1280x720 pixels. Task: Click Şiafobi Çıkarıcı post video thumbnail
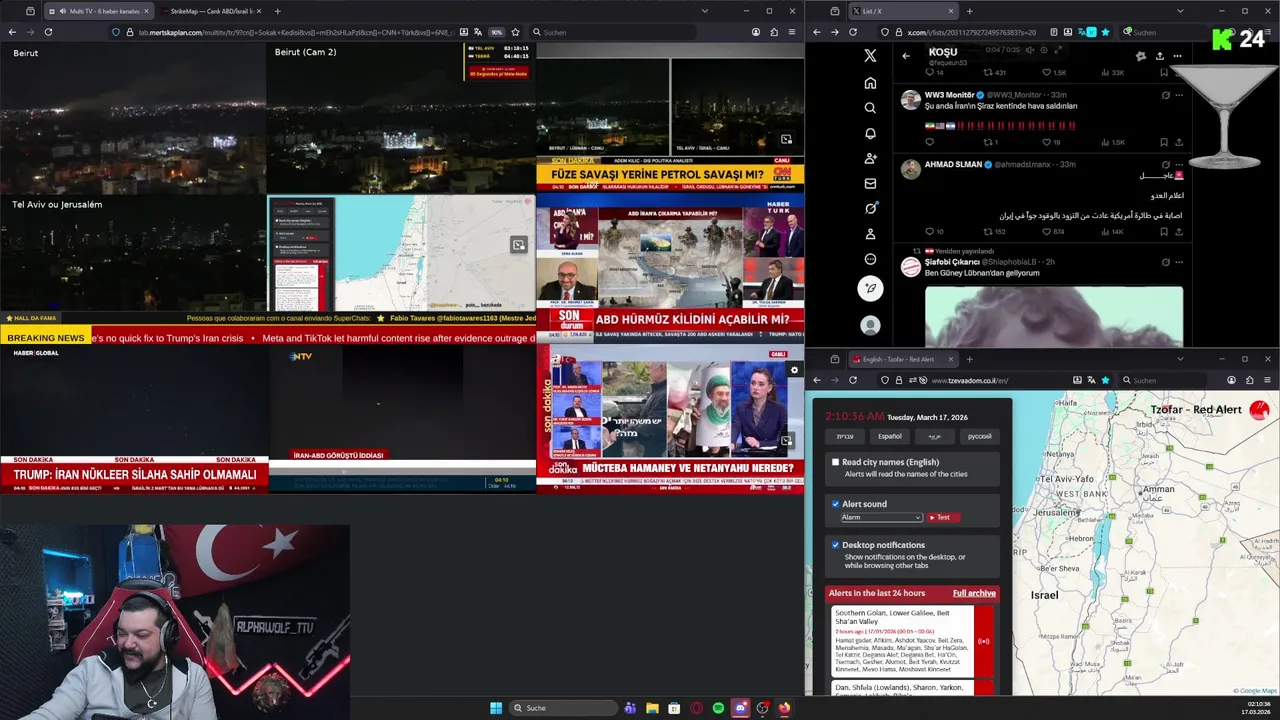[1054, 316]
